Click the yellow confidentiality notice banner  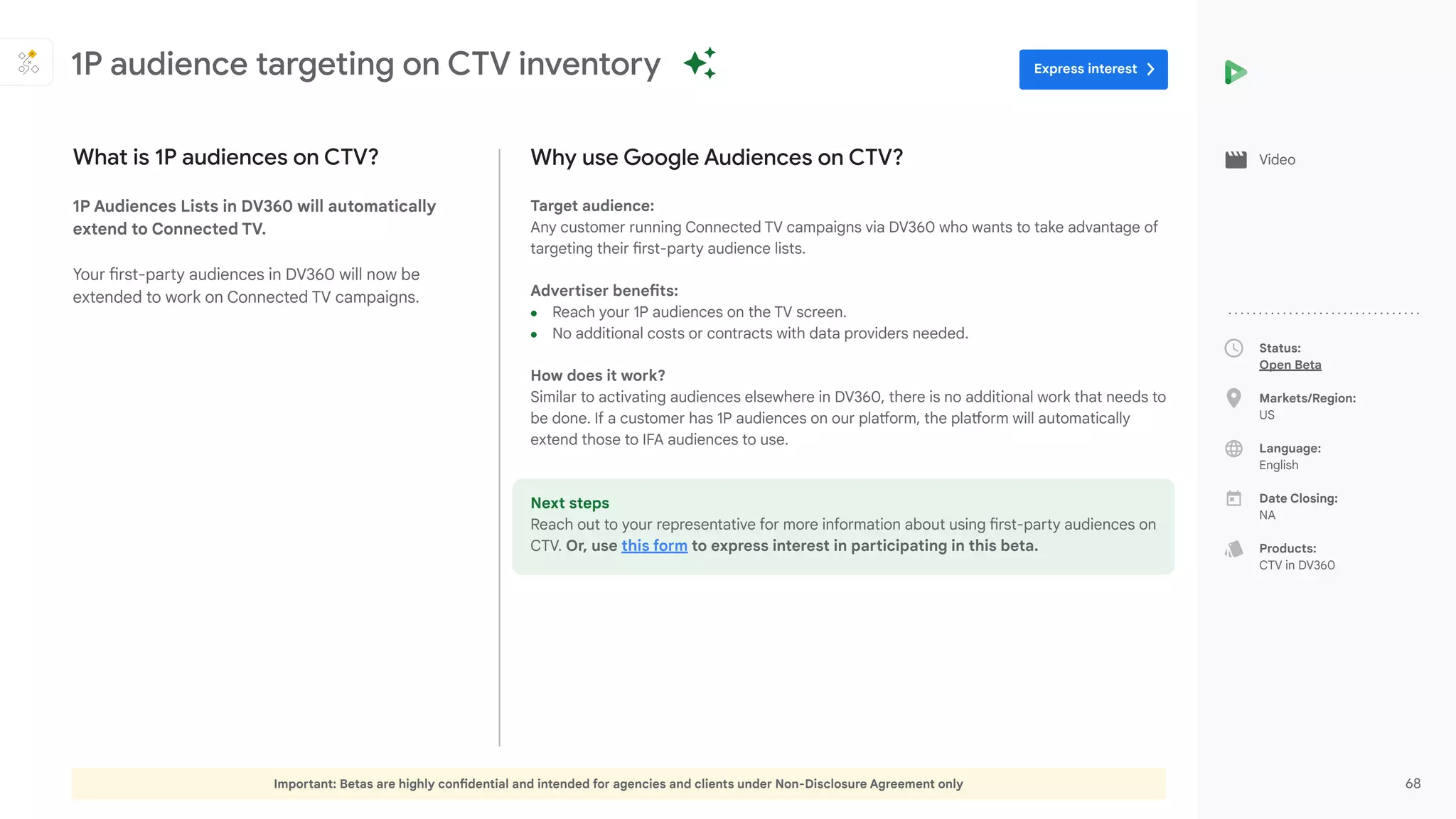(619, 783)
